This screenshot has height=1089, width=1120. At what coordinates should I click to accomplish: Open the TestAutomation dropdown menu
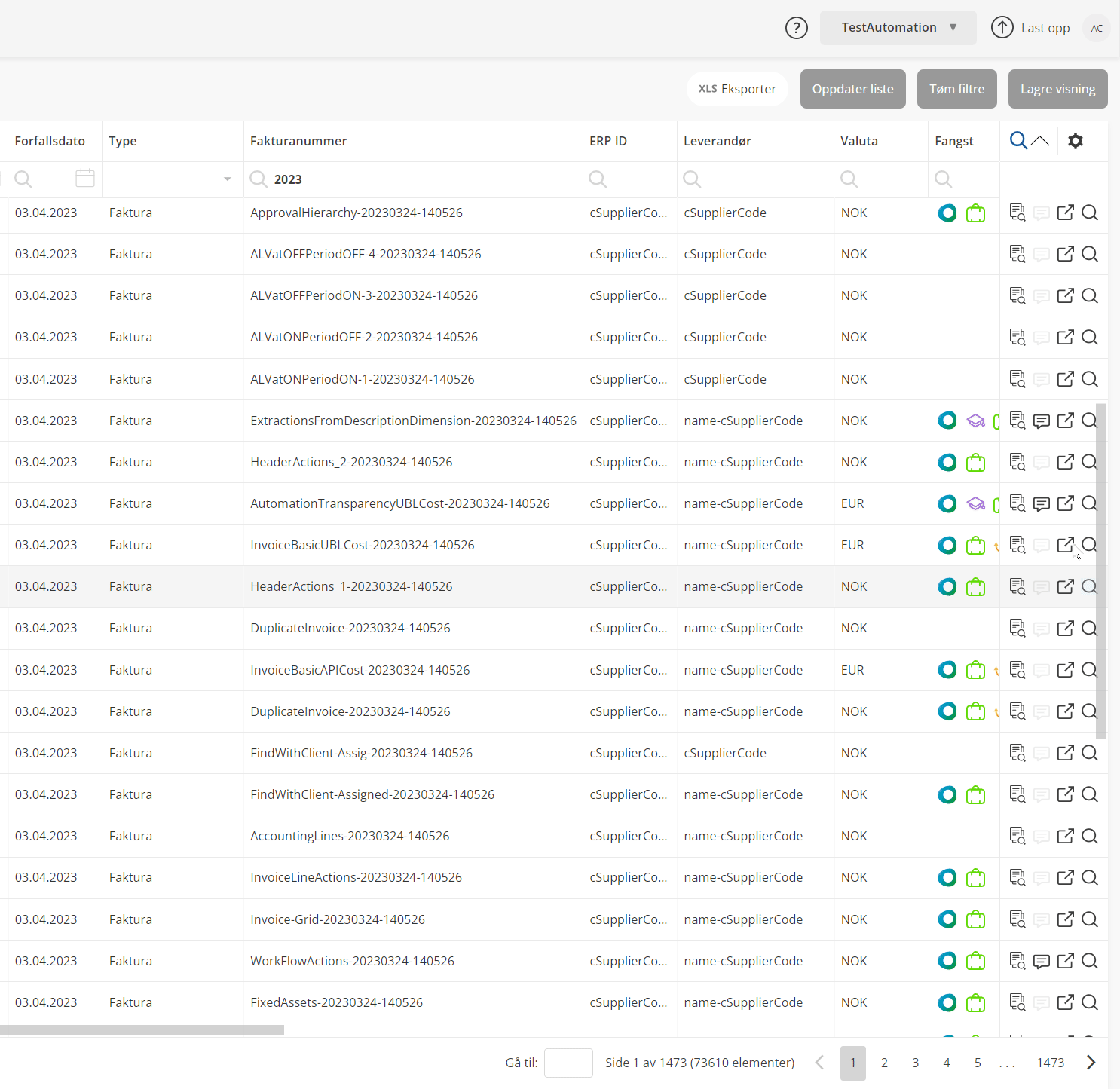pos(898,27)
